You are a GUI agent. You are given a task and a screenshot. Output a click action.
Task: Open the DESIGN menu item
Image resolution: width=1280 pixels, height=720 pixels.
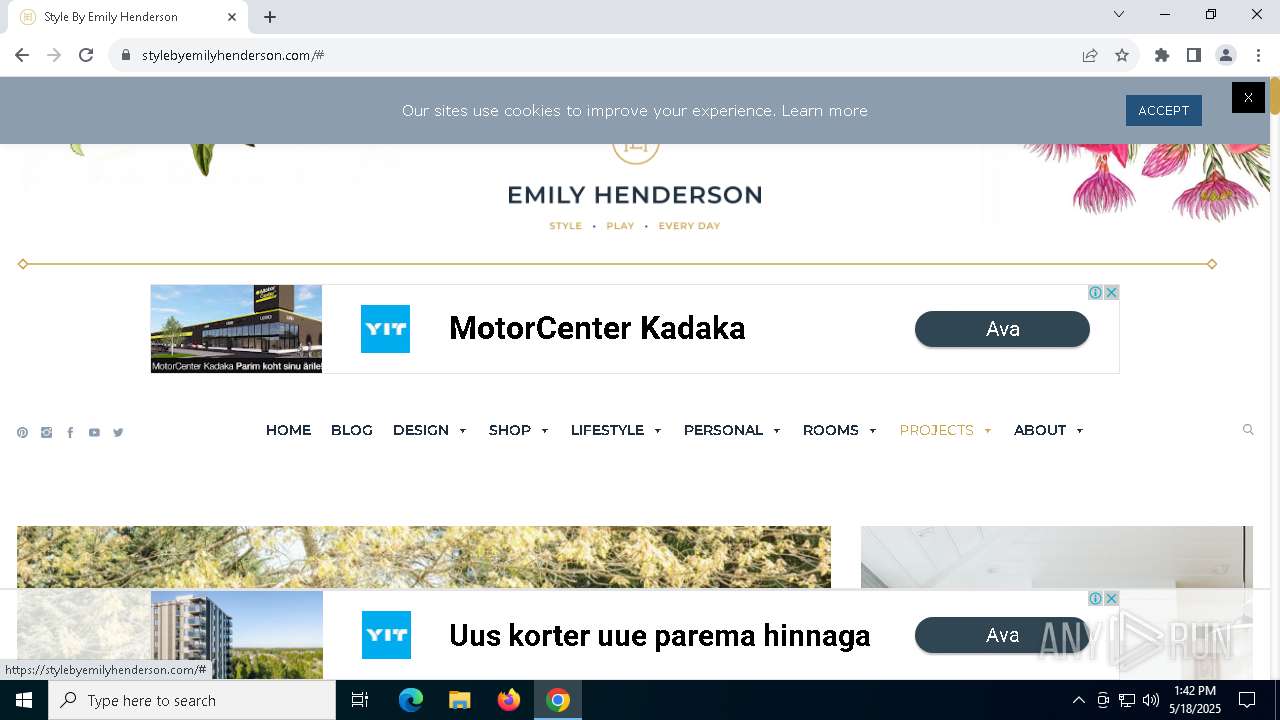421,430
